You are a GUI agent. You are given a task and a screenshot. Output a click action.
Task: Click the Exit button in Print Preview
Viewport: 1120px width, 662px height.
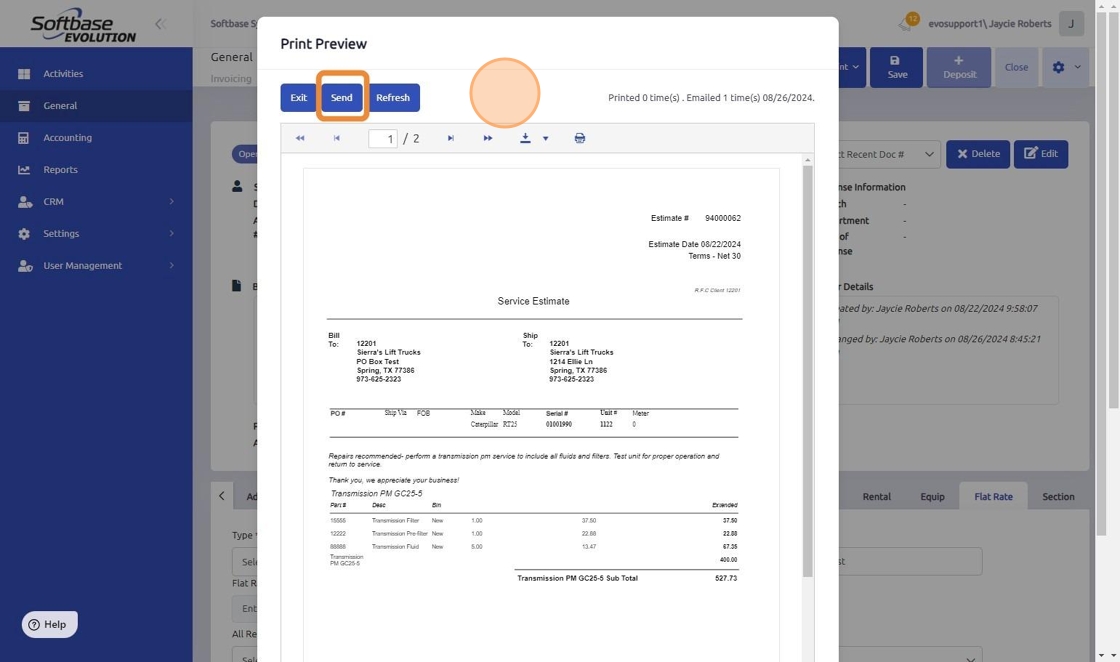pos(298,97)
